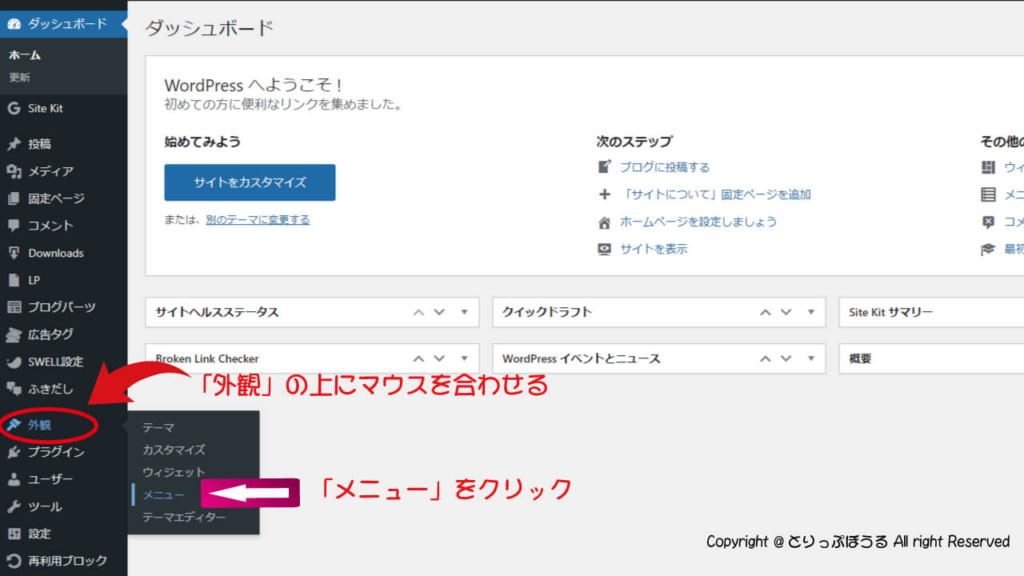Click the pushpin icon beside 投稿
The image size is (1024, 576).
point(14,144)
